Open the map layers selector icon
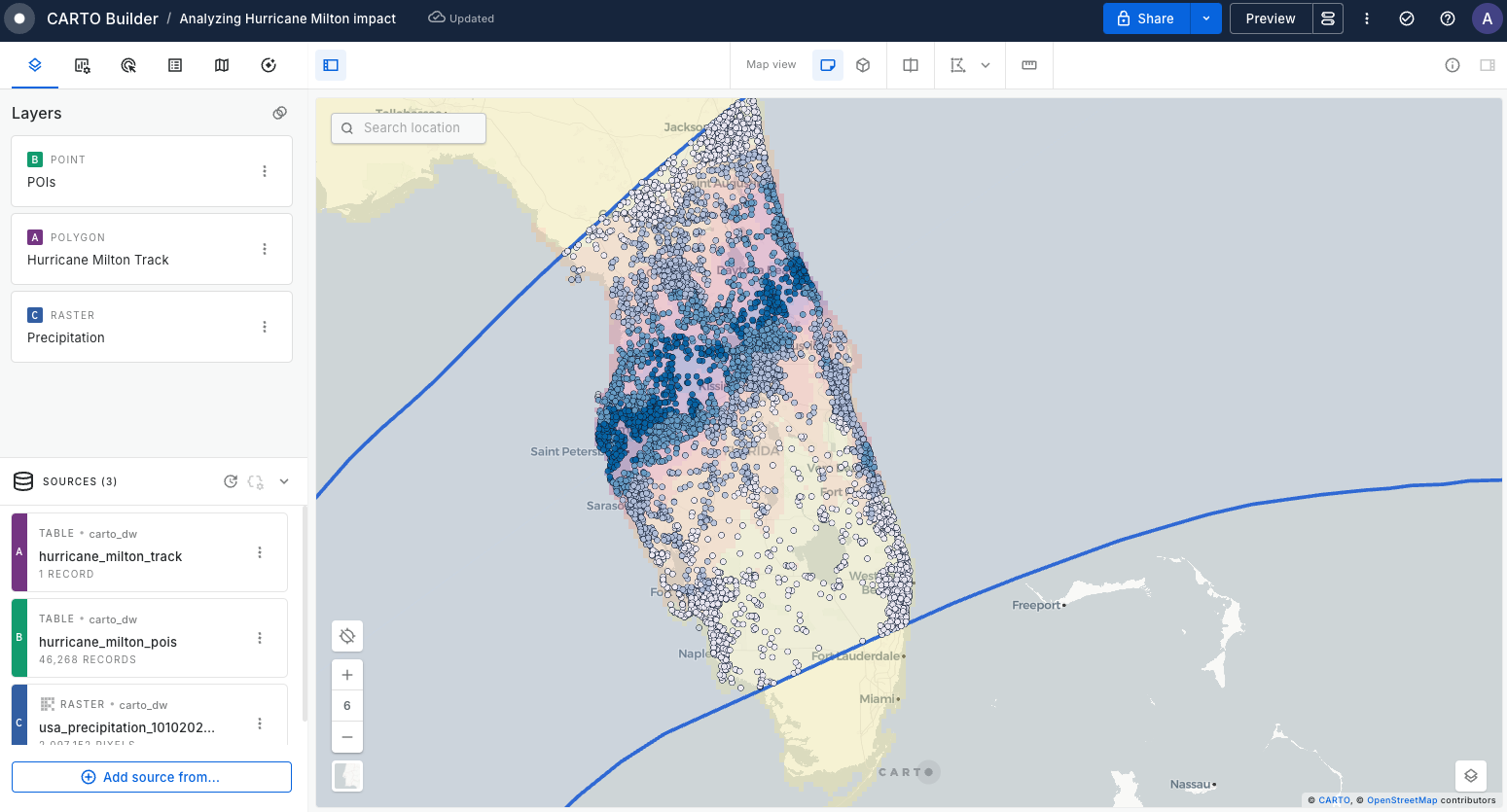Screen dimensions: 1507x812 [1471, 776]
